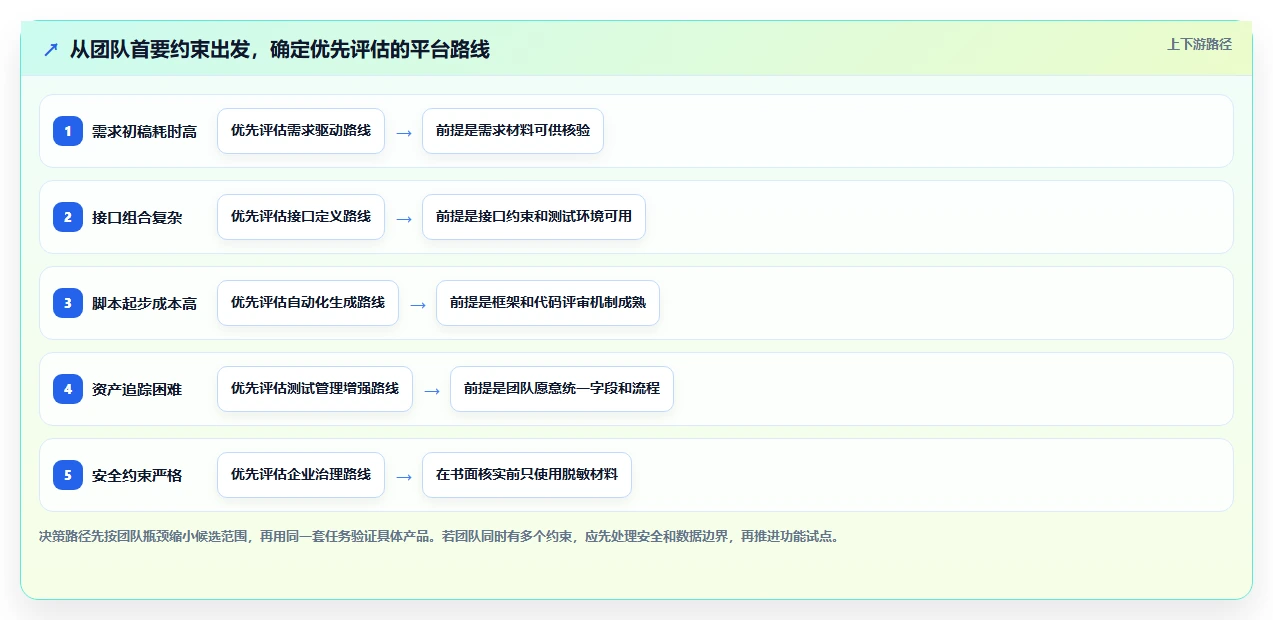Click the 优先评估企业治理路线 chip
The height and width of the screenshot is (620, 1273).
click(x=301, y=475)
